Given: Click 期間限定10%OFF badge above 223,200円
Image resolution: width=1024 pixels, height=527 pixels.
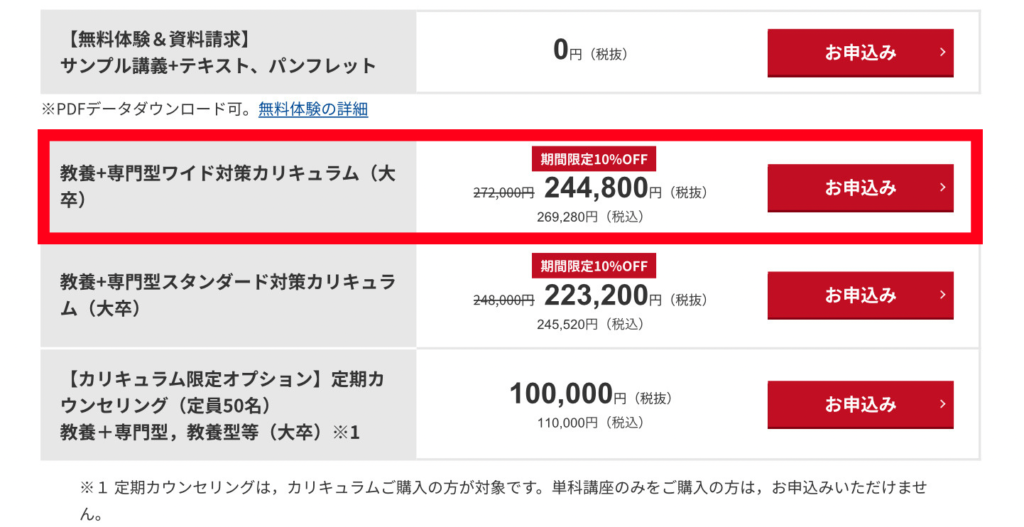Looking at the screenshot, I should point(594,266).
